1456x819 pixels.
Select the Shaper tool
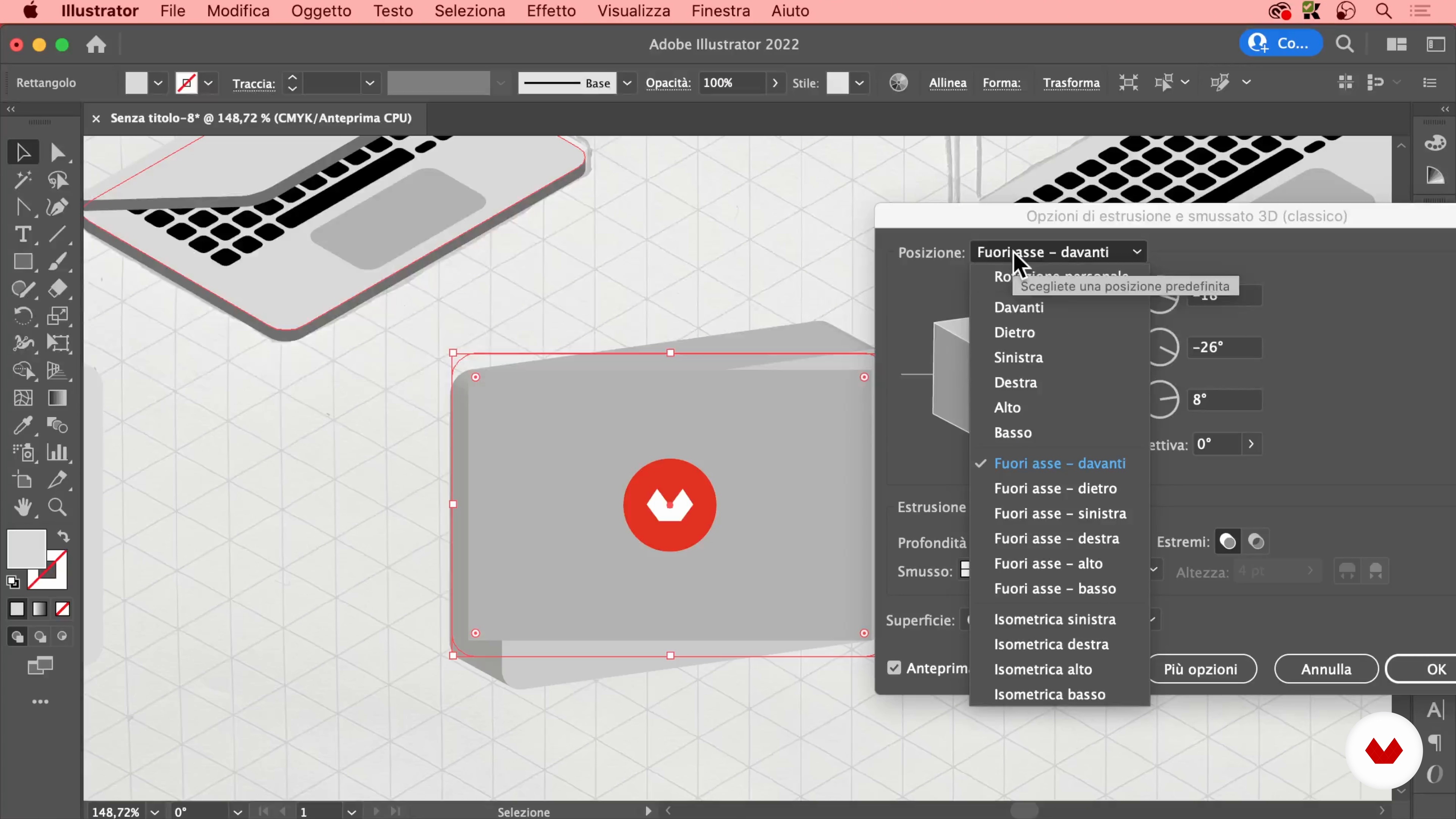(23, 289)
